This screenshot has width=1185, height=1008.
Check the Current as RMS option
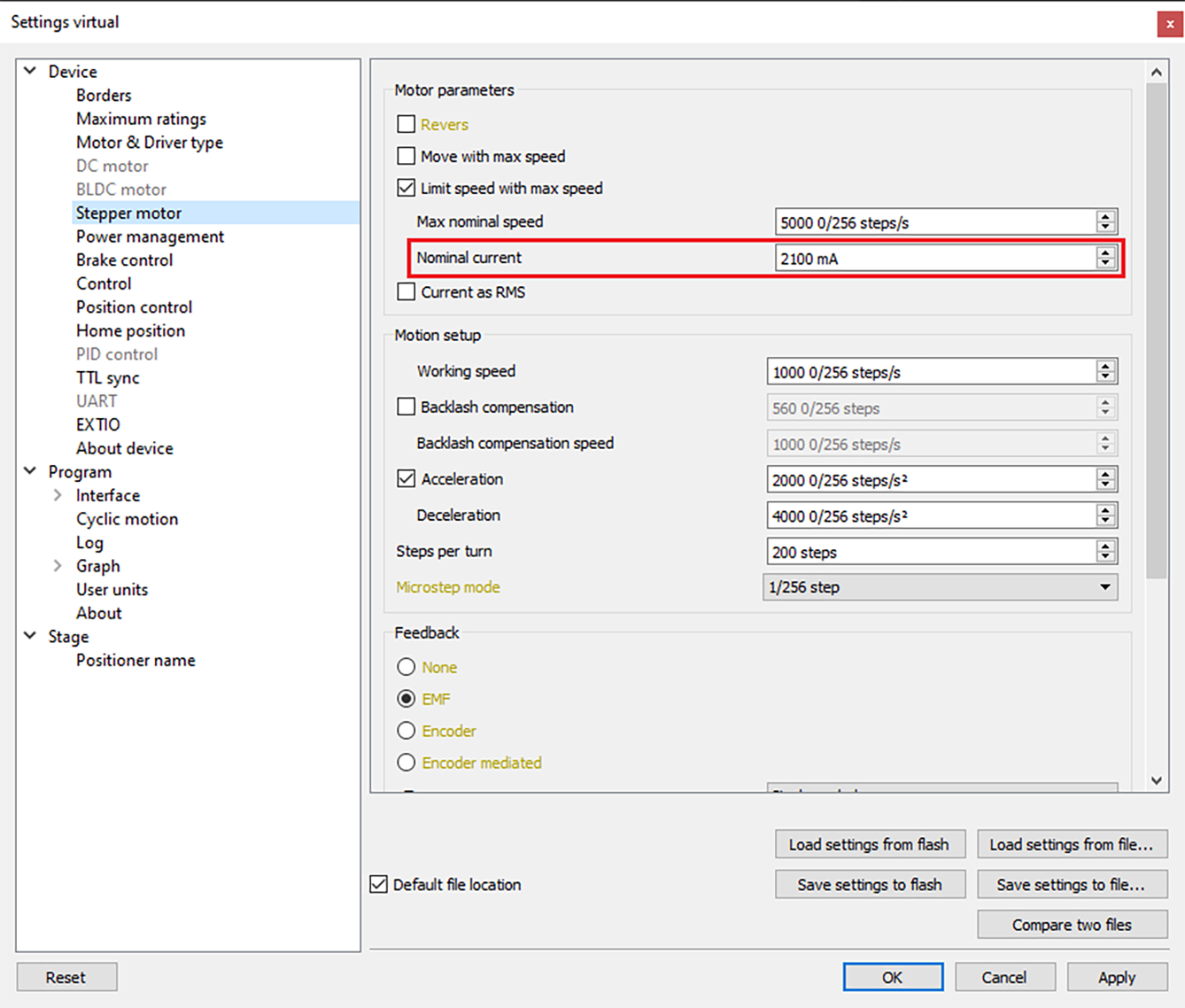(407, 291)
